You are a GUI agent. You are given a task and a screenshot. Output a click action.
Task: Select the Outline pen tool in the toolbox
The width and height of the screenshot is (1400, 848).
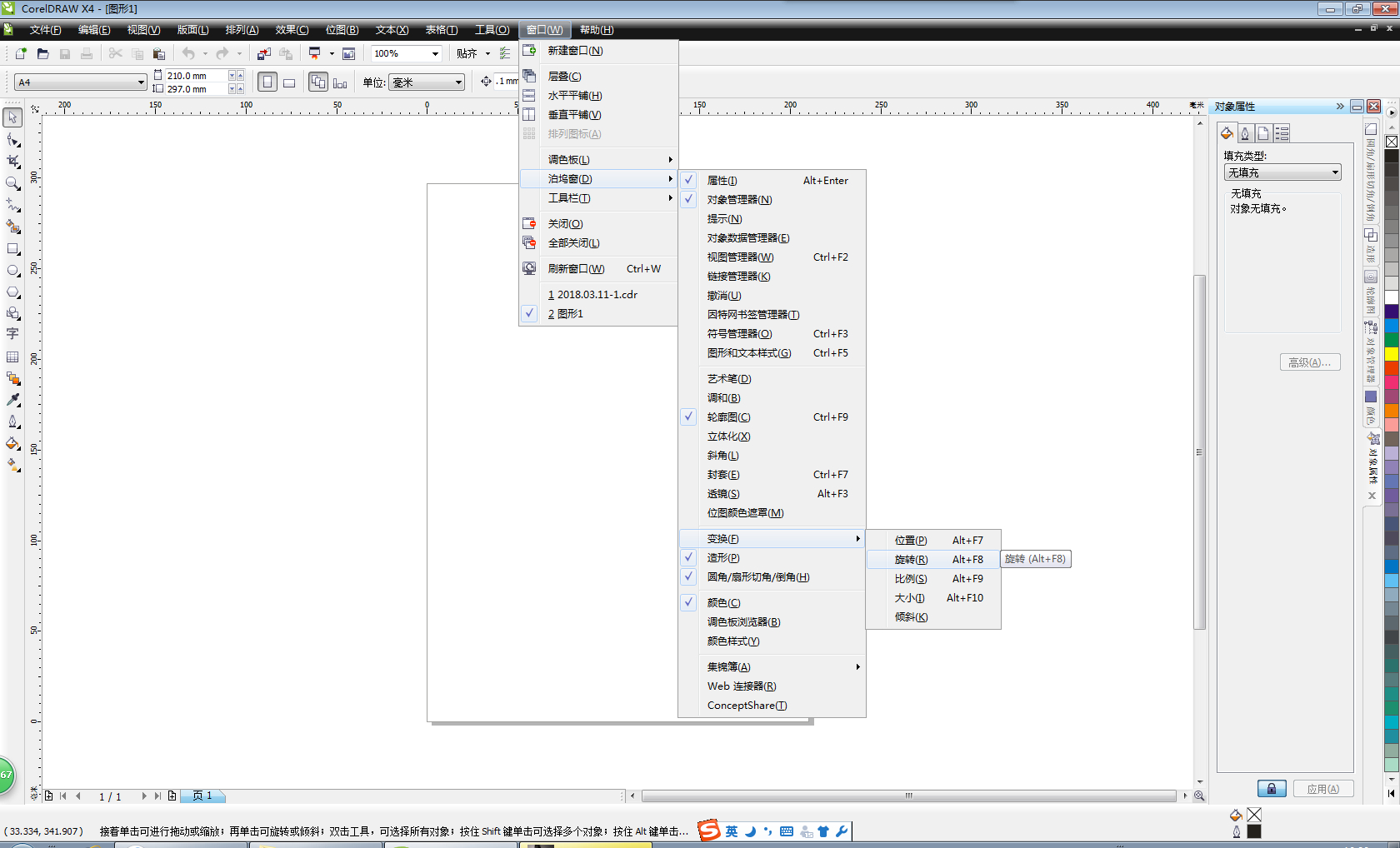(x=12, y=422)
